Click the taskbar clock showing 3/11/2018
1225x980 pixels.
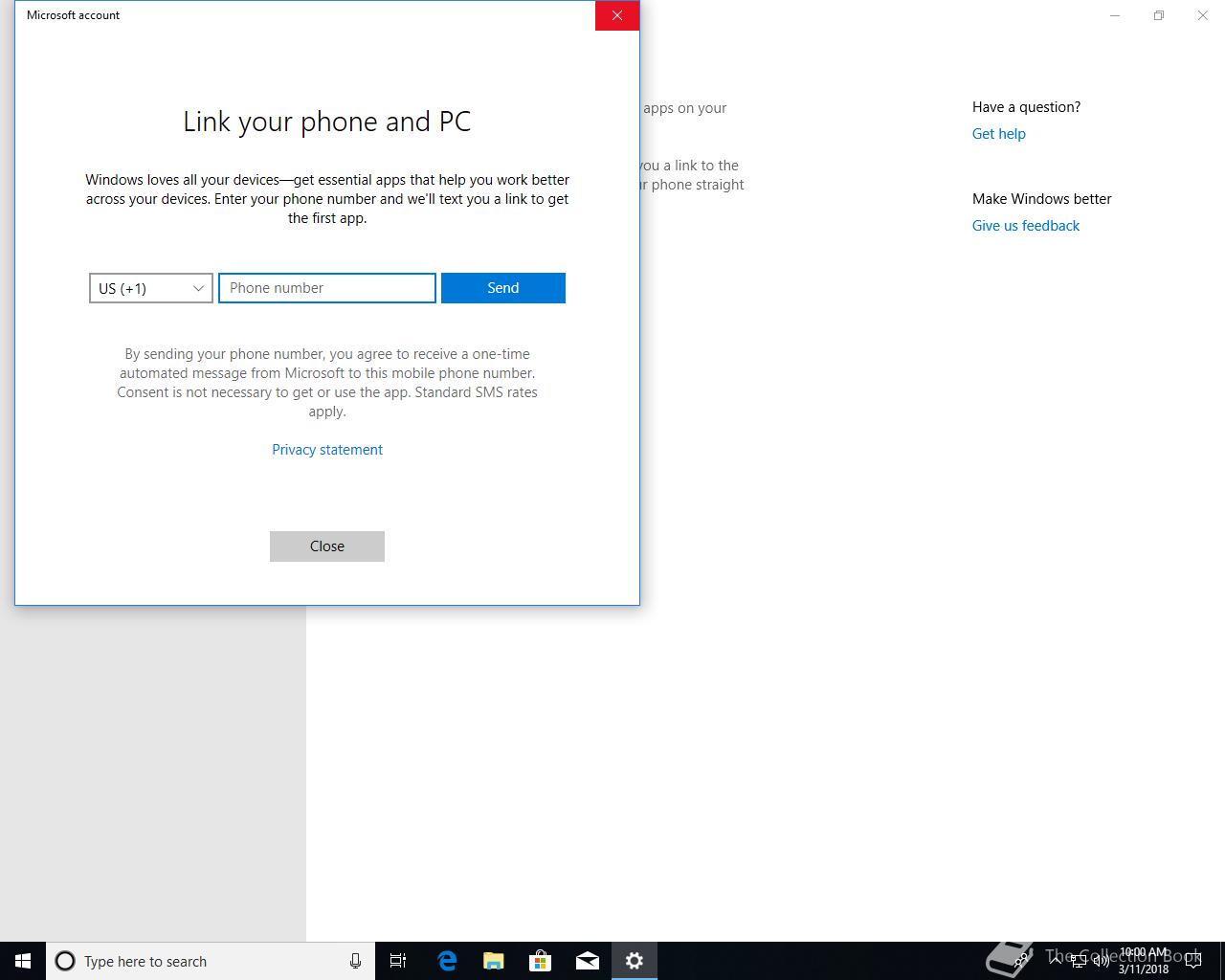coord(1144,961)
